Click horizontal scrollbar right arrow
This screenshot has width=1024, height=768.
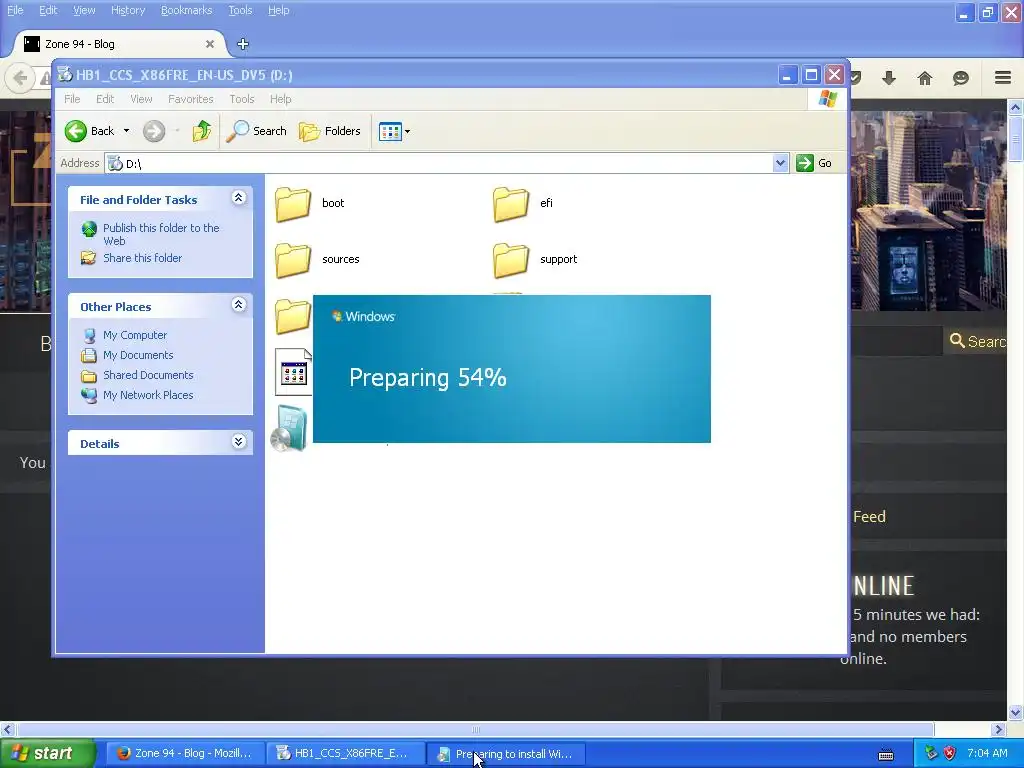pos(999,729)
